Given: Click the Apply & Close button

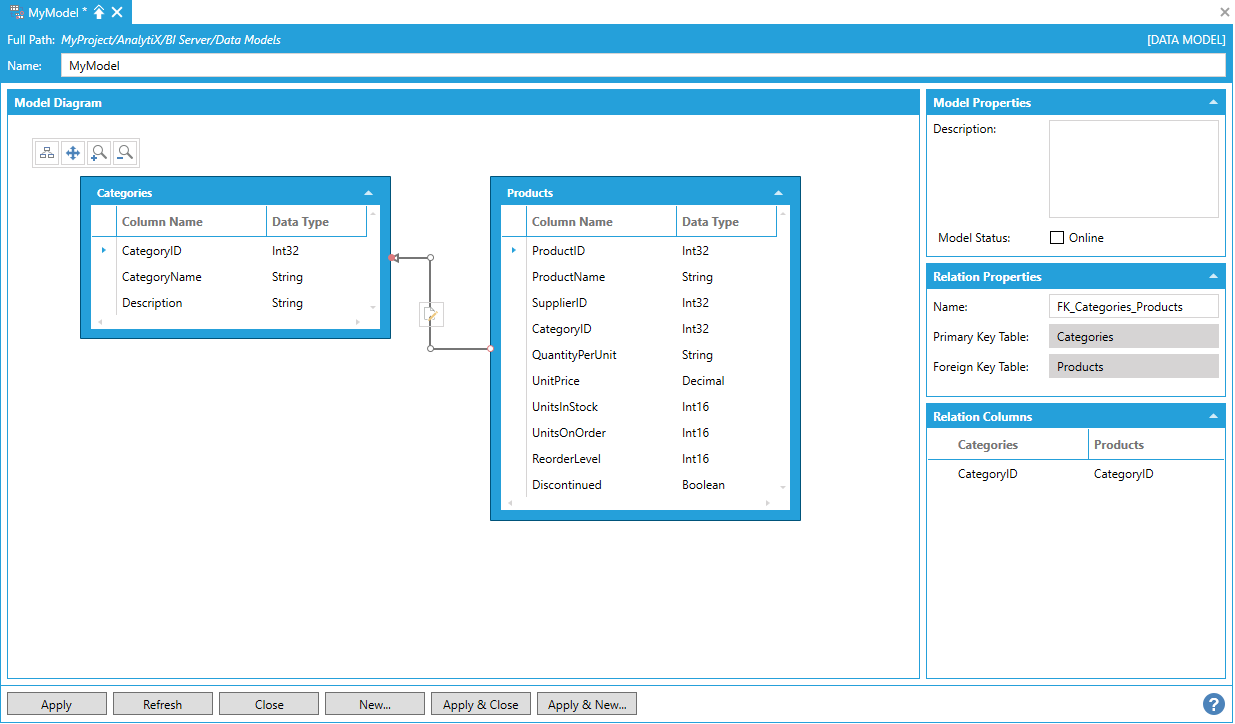Looking at the screenshot, I should [x=481, y=705].
